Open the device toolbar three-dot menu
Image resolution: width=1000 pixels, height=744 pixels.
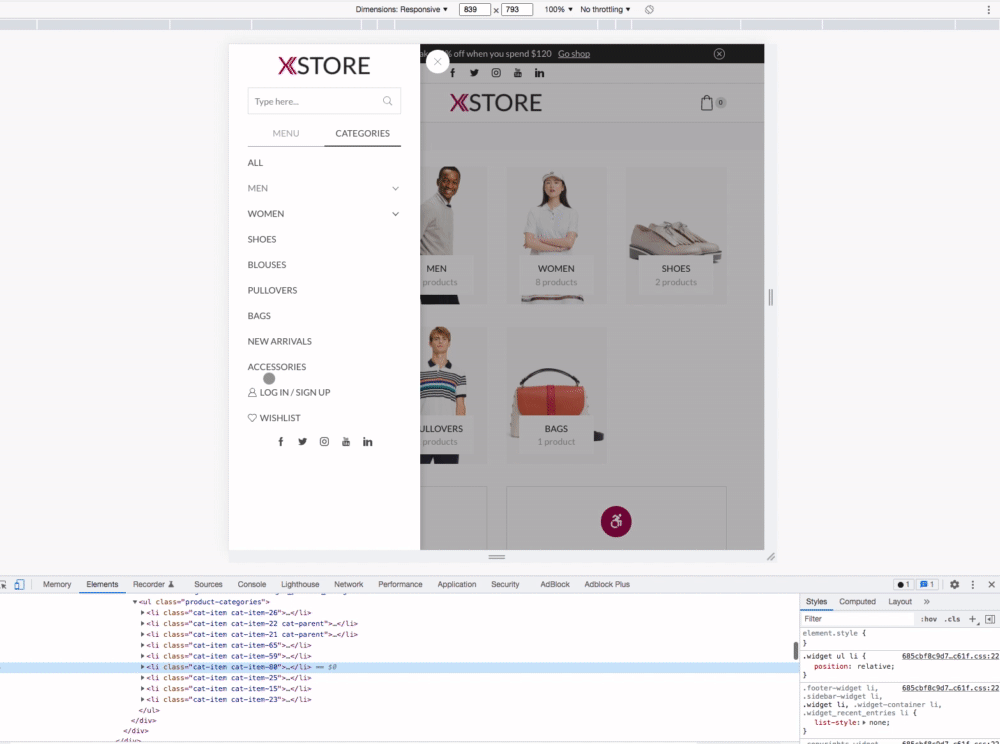click(989, 10)
